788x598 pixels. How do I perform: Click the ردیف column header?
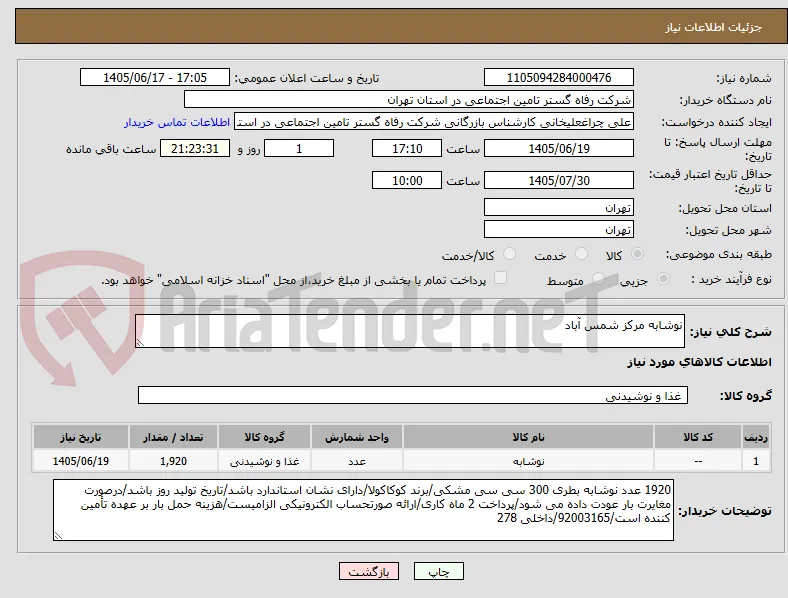[756, 437]
